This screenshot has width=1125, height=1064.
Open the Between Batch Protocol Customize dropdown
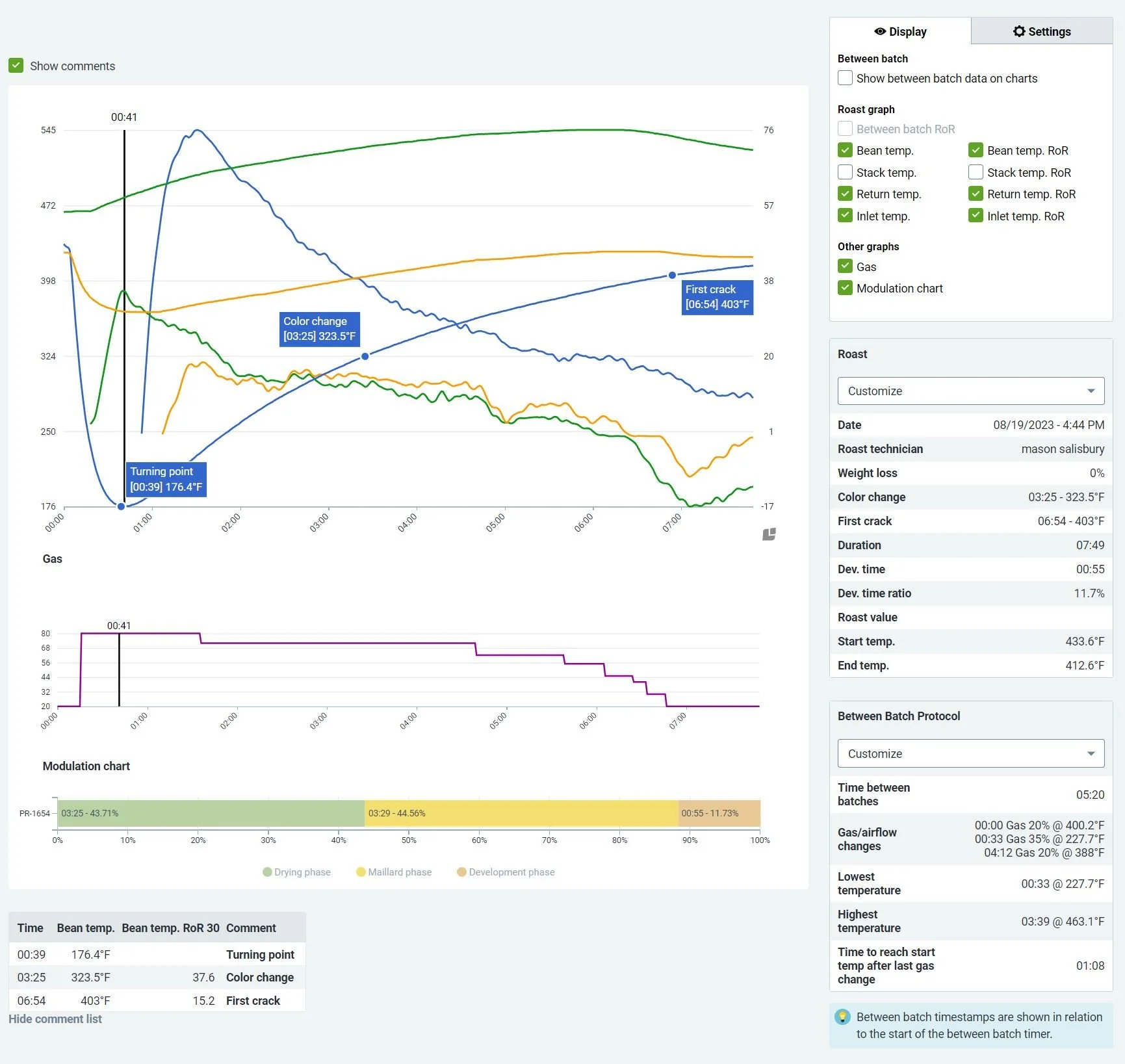[971, 754]
